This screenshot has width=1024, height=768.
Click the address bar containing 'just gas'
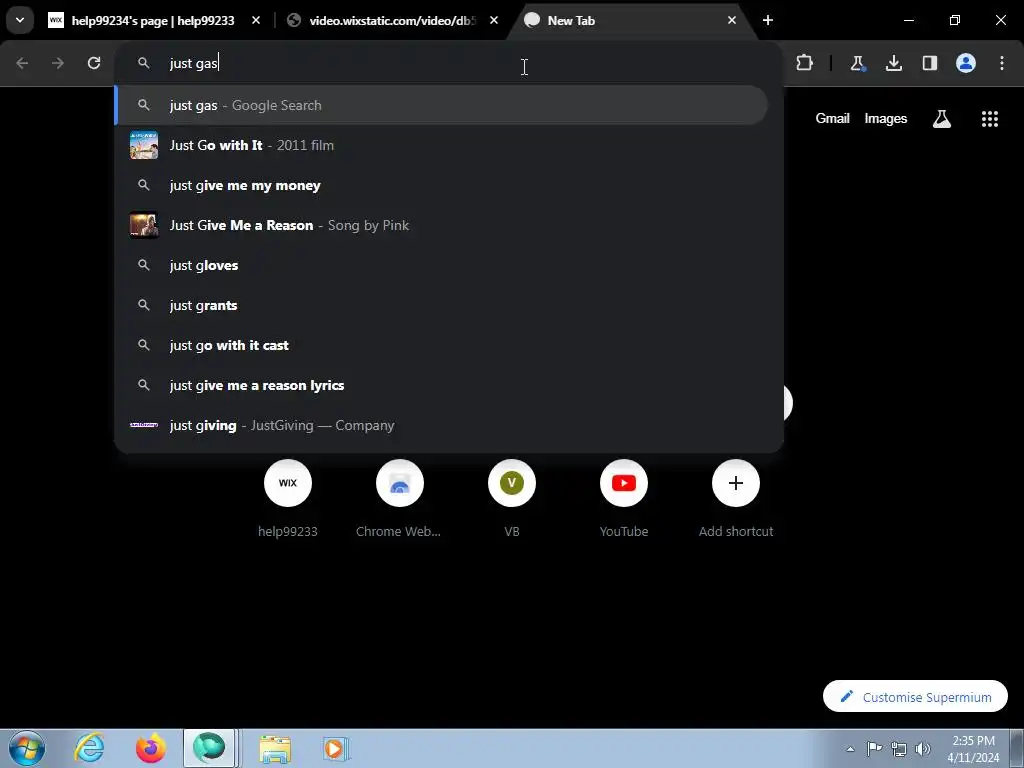[x=449, y=63]
